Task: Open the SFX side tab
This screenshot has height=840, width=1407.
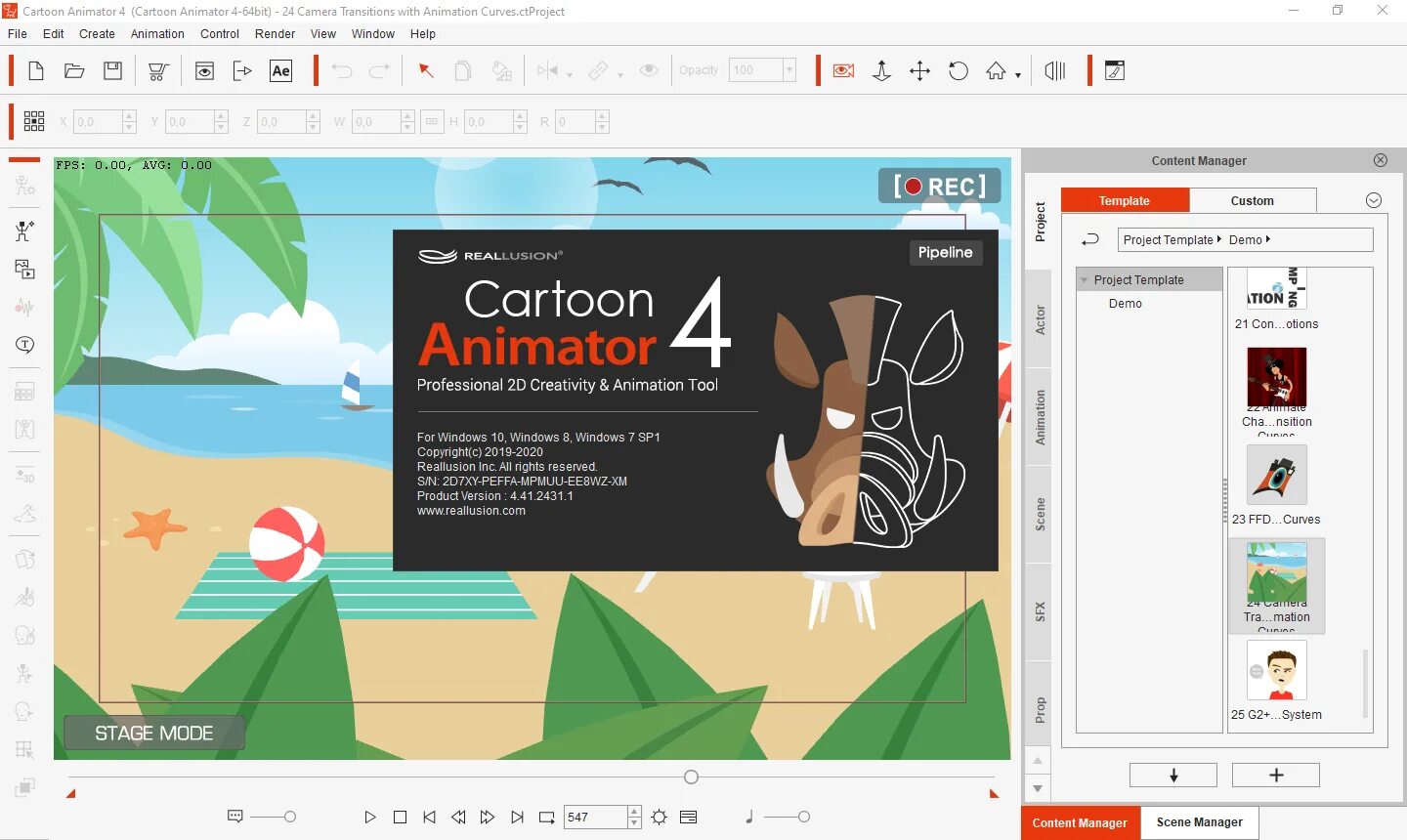Action: point(1039,612)
